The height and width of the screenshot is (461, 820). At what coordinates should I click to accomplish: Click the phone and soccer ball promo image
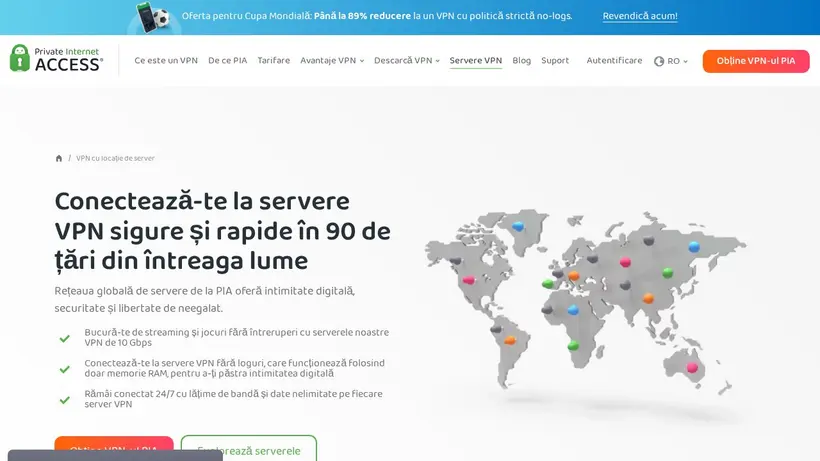click(153, 17)
